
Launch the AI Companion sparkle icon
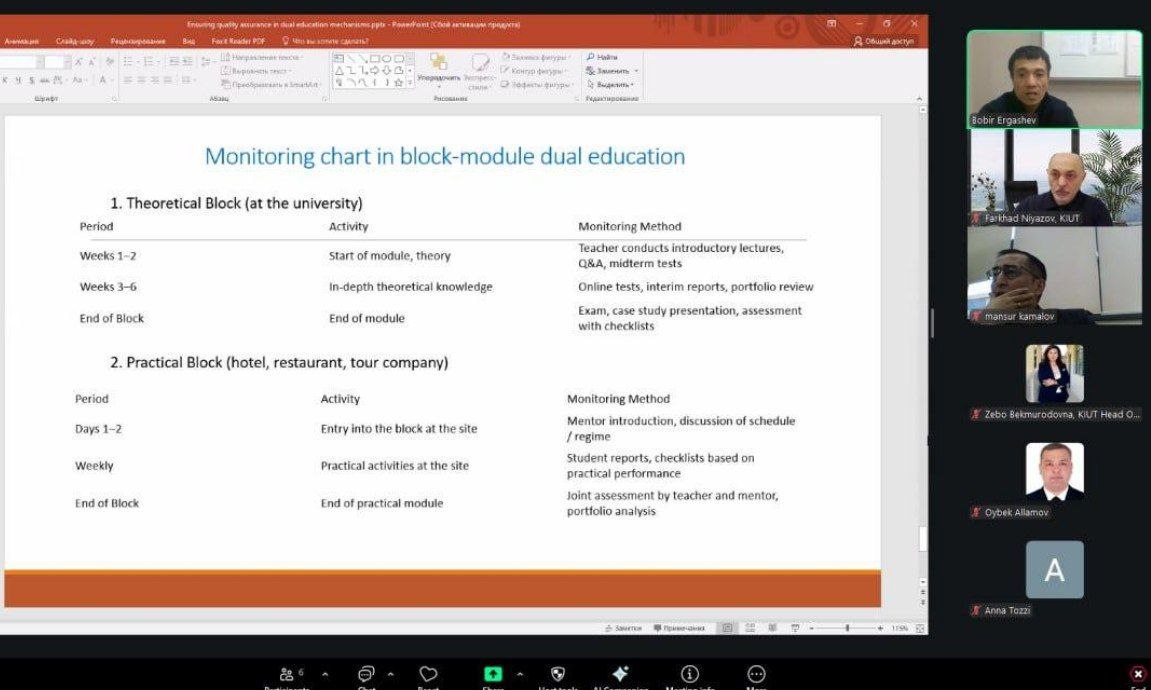click(x=620, y=675)
